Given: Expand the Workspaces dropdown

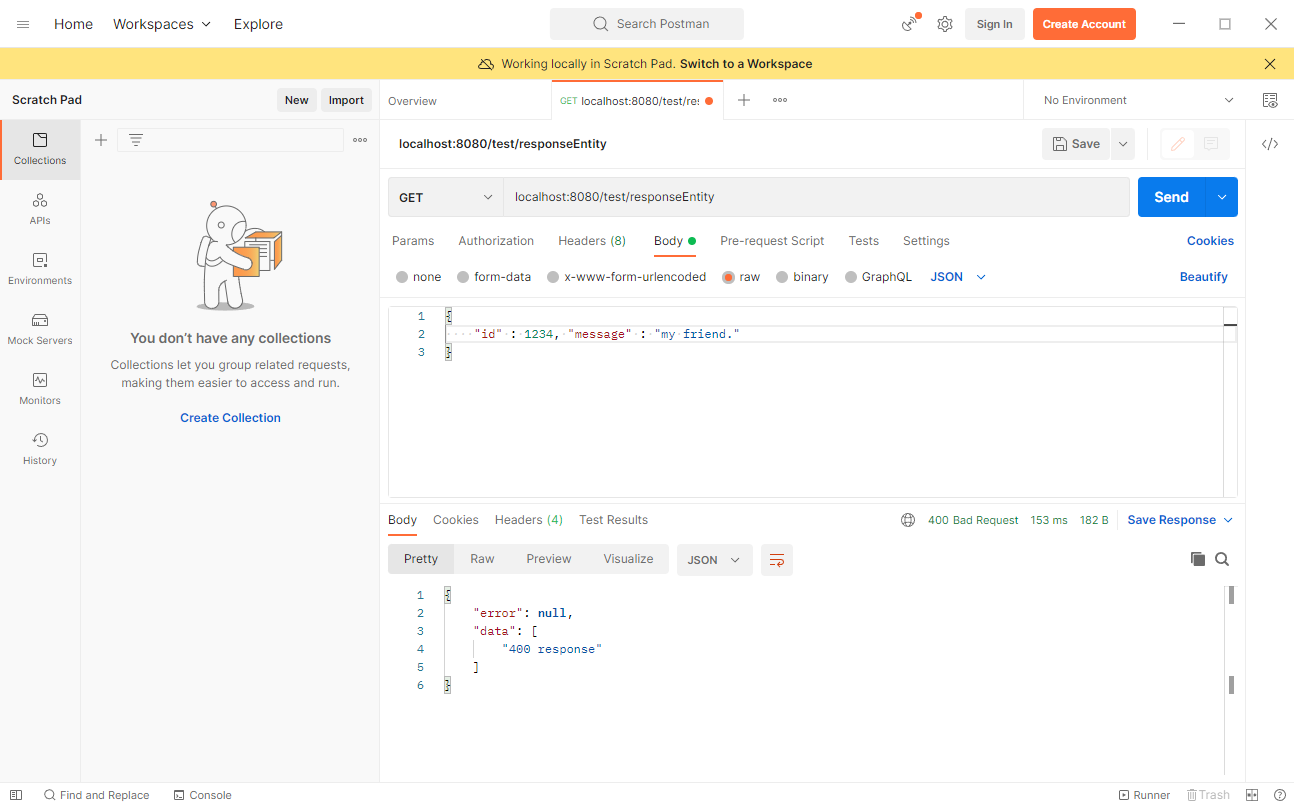Looking at the screenshot, I should [162, 24].
